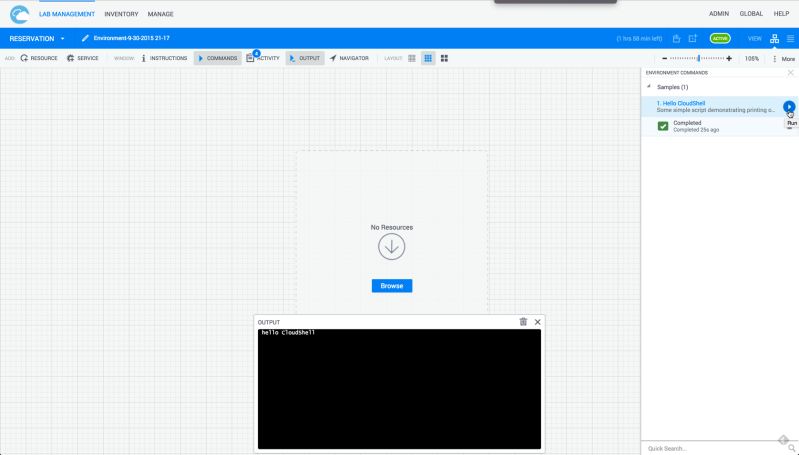Click the Quick Search field
799x455 pixels.
click(x=713, y=448)
